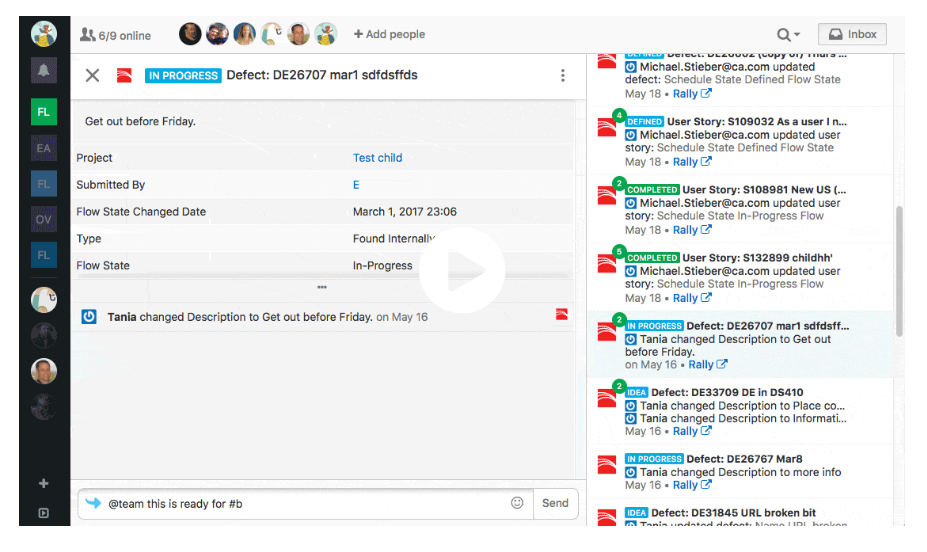This screenshot has height=552, width=927.
Task: Add a new flow with plus icon
Action: 44,483
